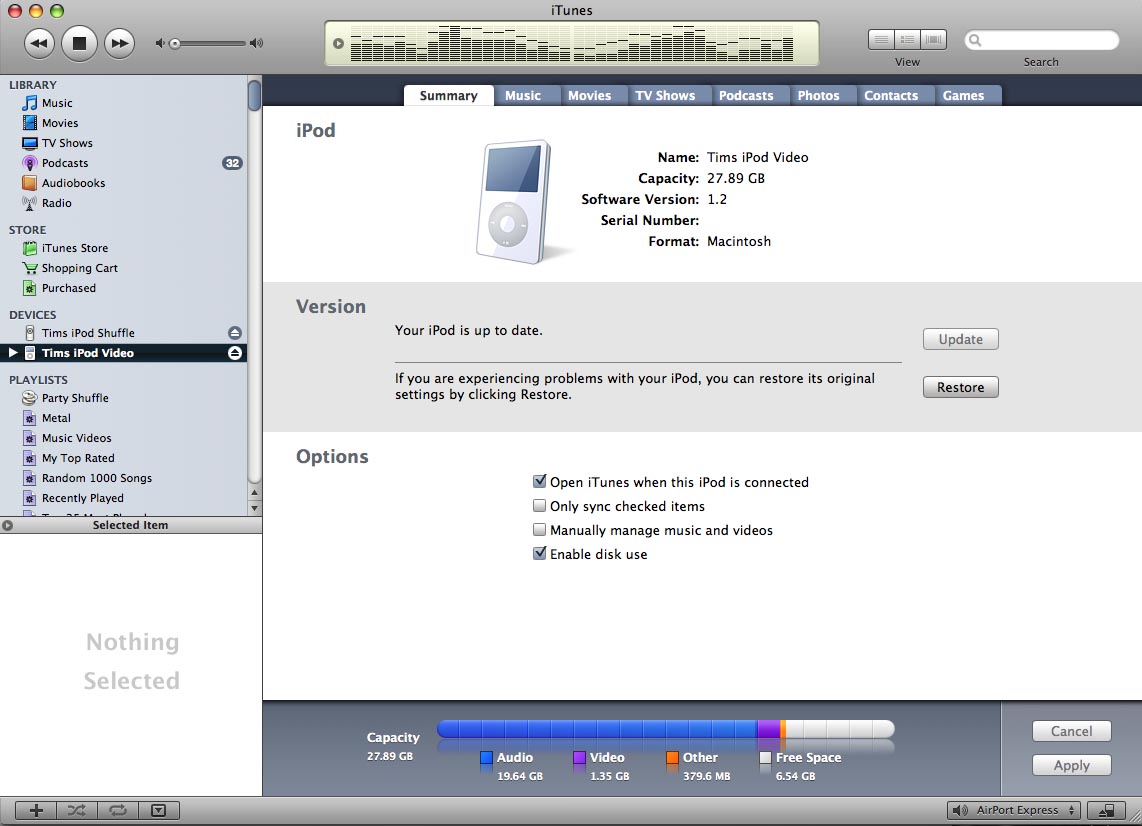The width and height of the screenshot is (1142, 826).
Task: Click the sidebar scroll down arrow
Action: (254, 508)
